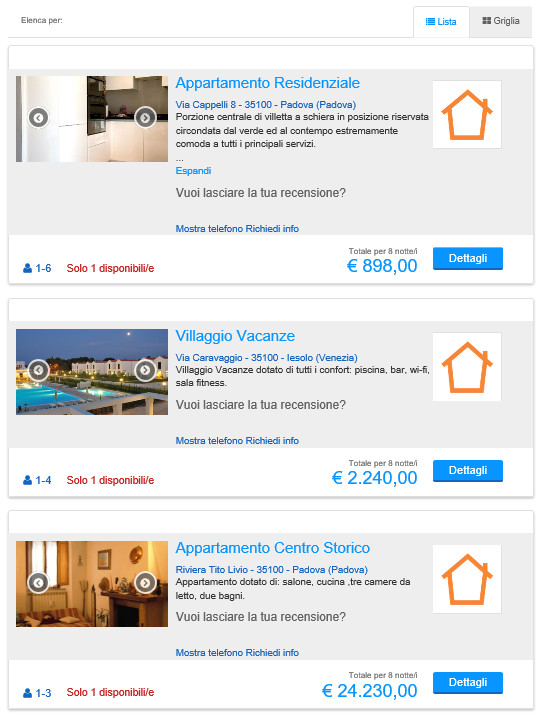Open the Villaggio Vacanze pool photo thumbnail
Viewport: 539px width, 716px height.
(92, 372)
